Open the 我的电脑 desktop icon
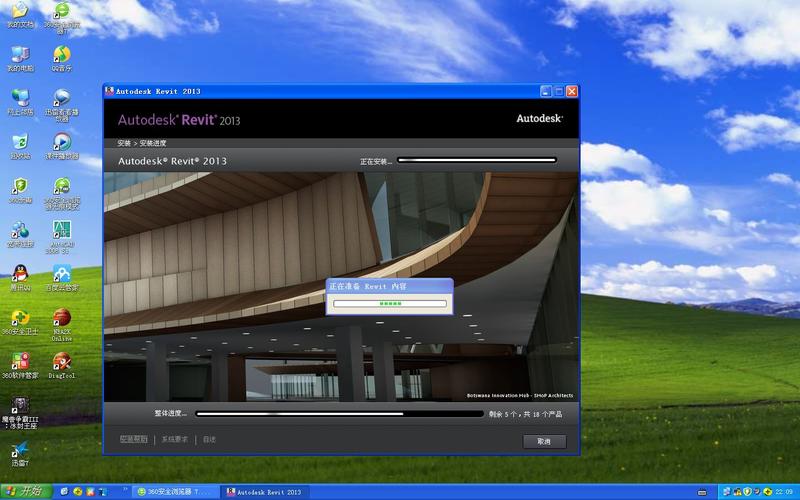The width and height of the screenshot is (800, 500). 20,58
